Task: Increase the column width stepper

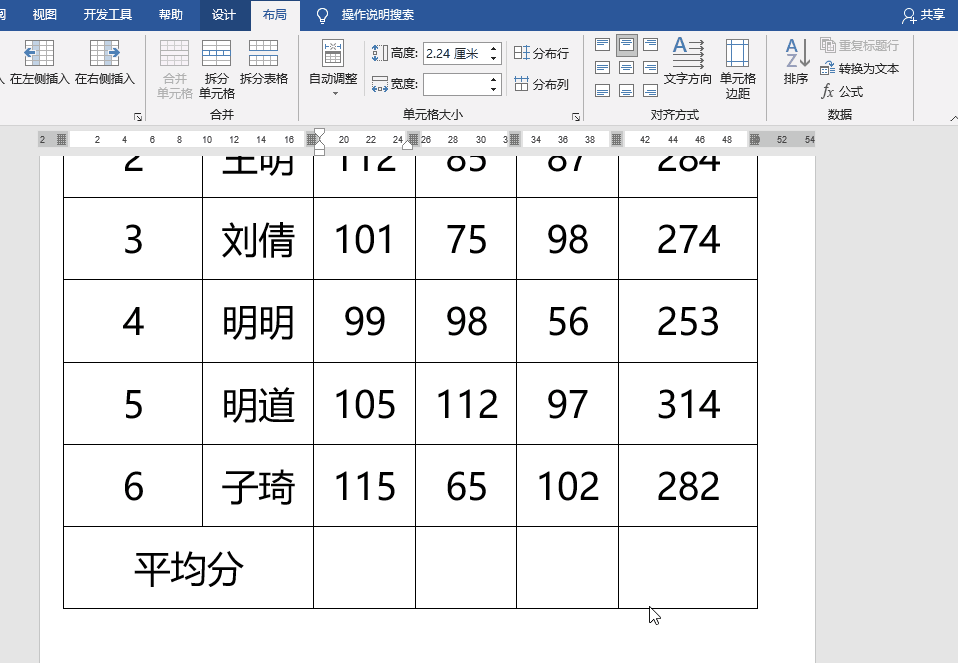Action: 493,79
